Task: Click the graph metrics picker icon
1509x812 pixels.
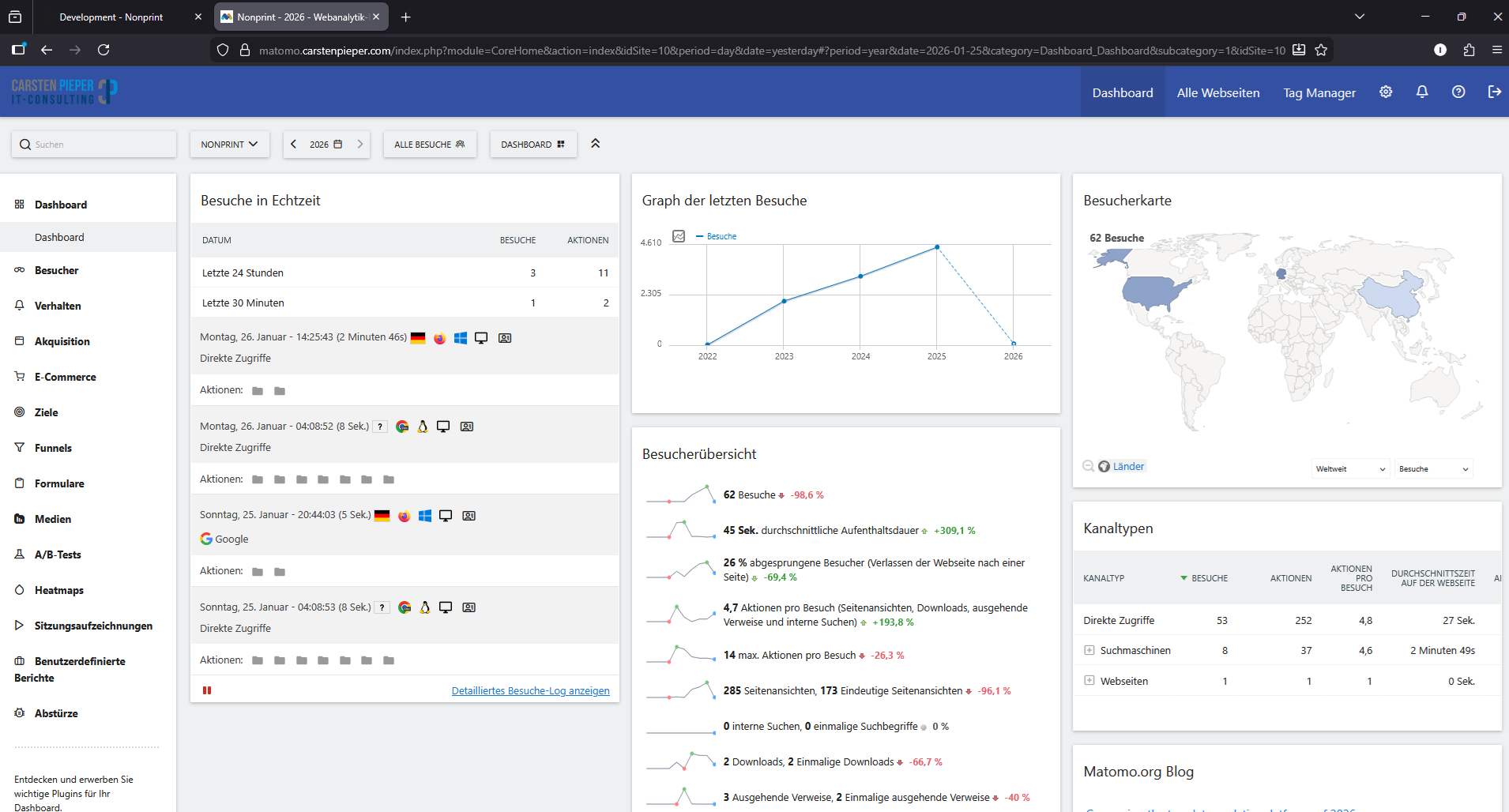Action: (679, 236)
